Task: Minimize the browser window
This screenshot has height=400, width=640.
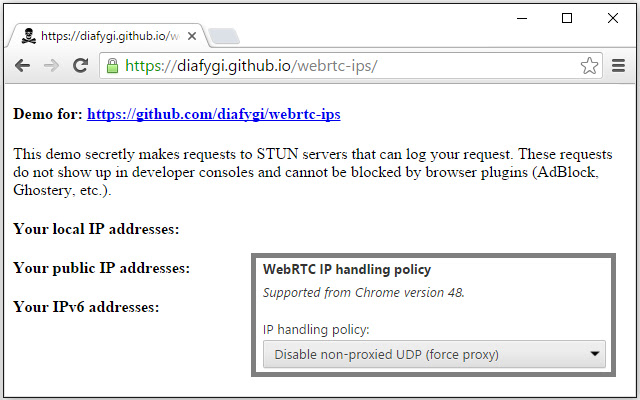Action: (x=521, y=17)
